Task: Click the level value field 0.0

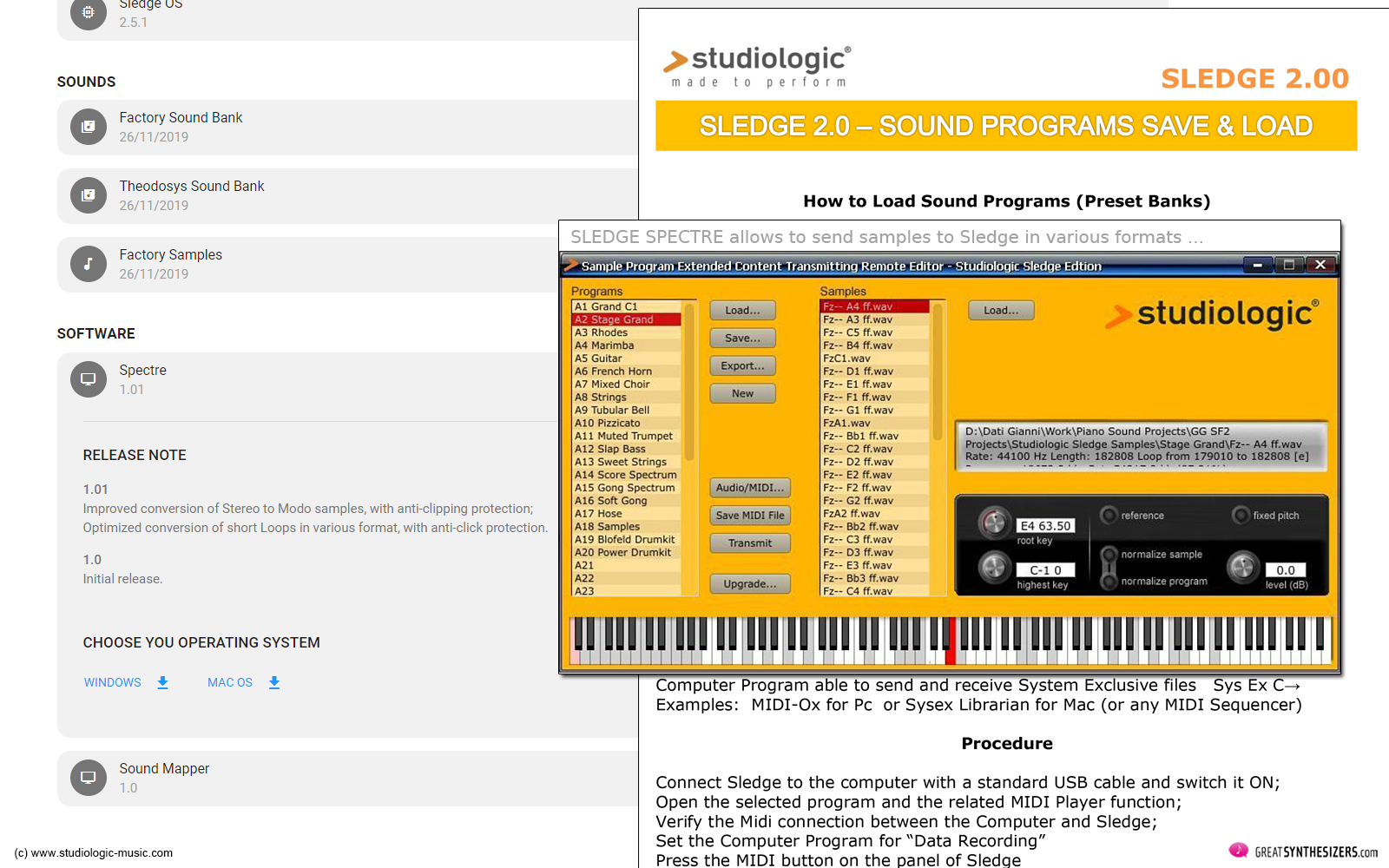Action: 1286,570
